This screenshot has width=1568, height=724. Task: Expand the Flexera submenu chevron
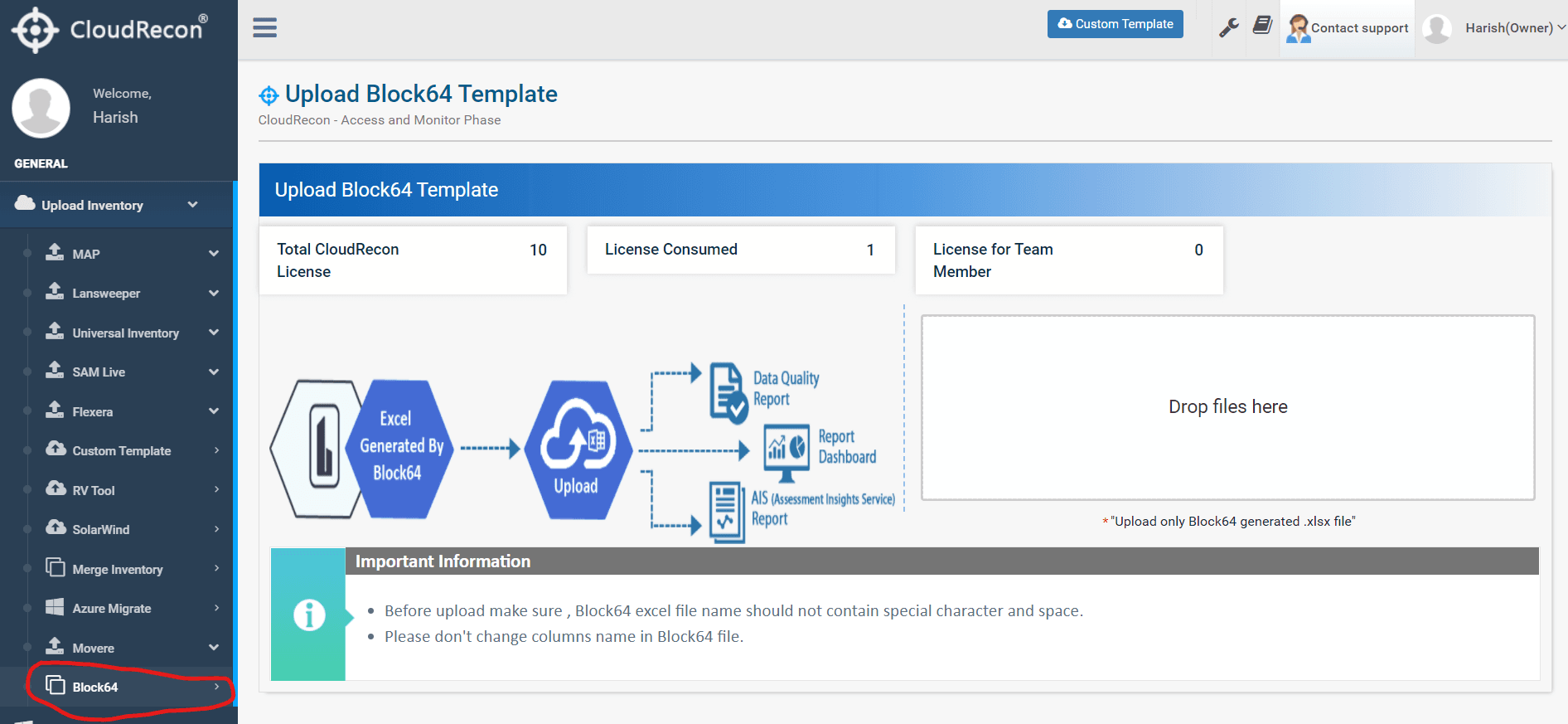214,411
